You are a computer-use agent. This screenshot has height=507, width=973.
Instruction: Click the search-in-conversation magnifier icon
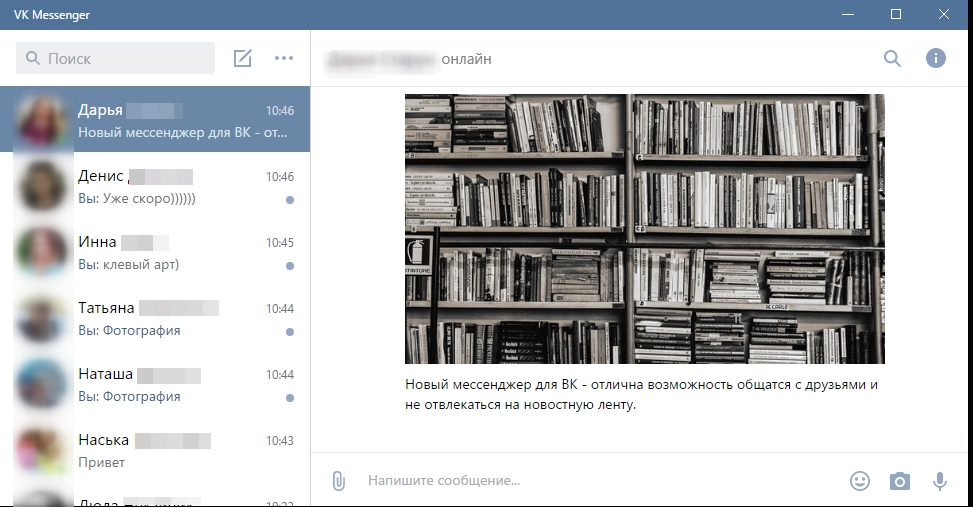coord(892,58)
